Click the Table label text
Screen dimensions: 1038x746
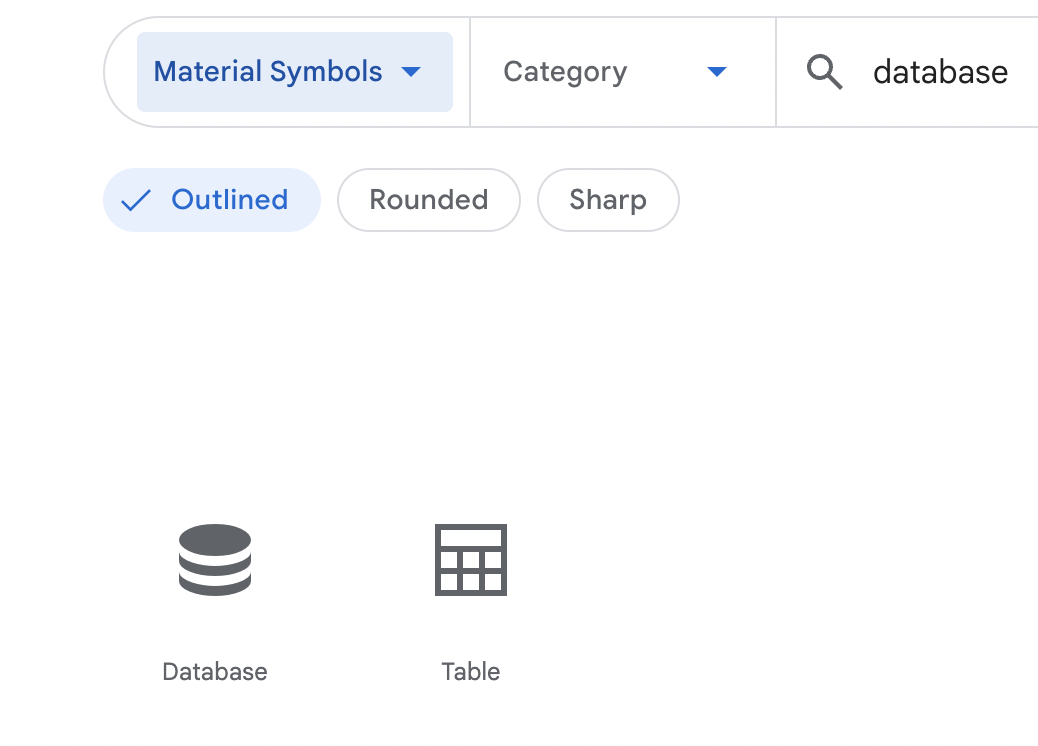[x=470, y=671]
